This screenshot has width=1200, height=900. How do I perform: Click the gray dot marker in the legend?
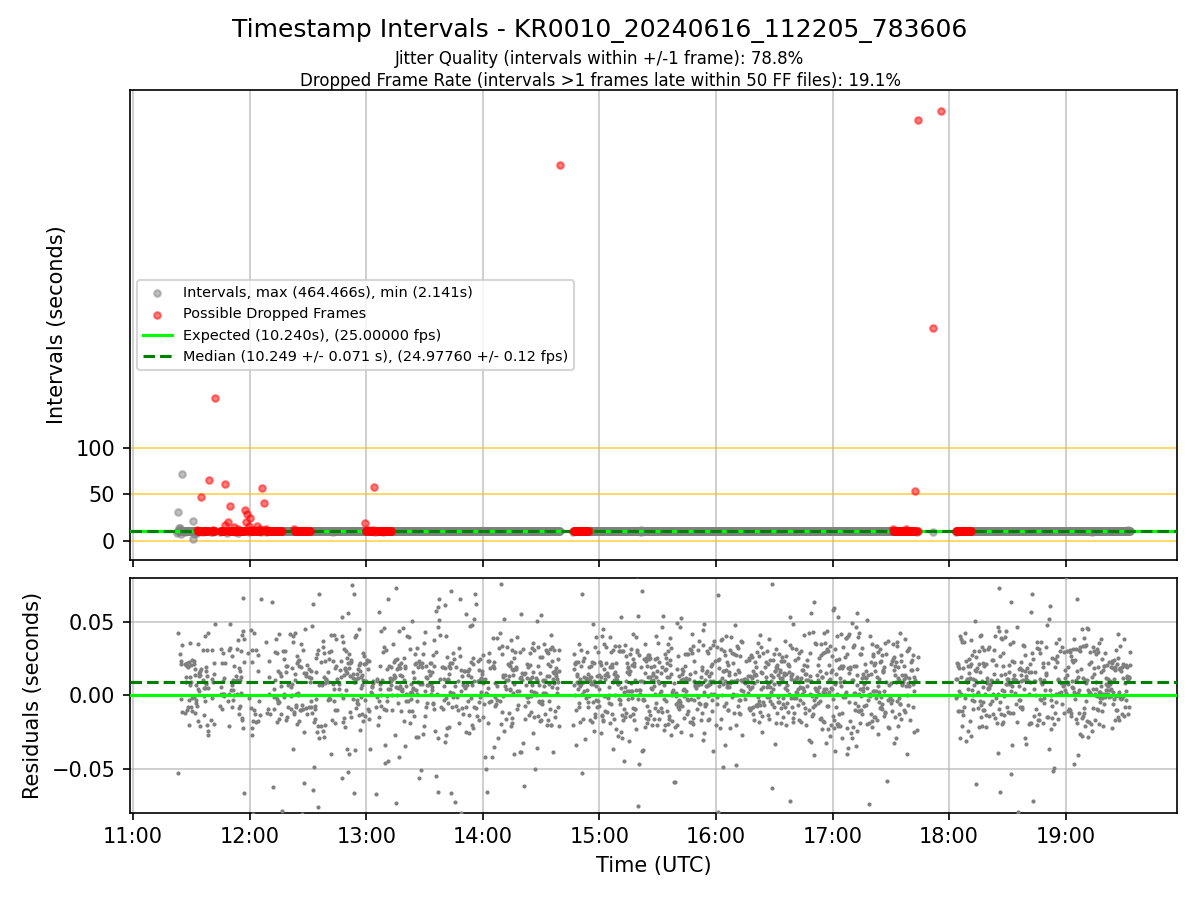tap(157, 293)
